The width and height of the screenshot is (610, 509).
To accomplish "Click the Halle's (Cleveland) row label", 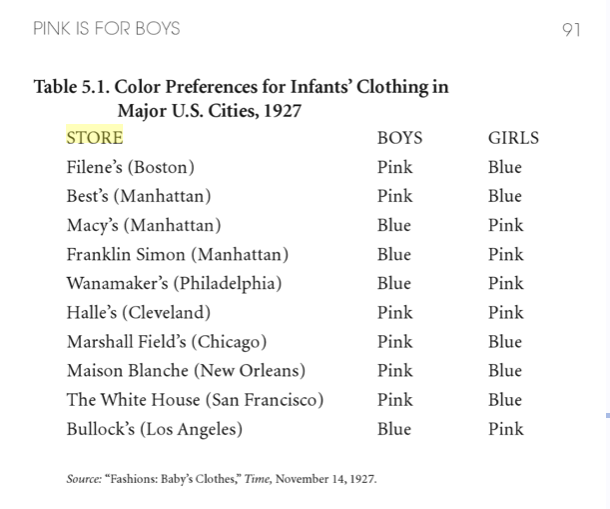I will 138,312.
